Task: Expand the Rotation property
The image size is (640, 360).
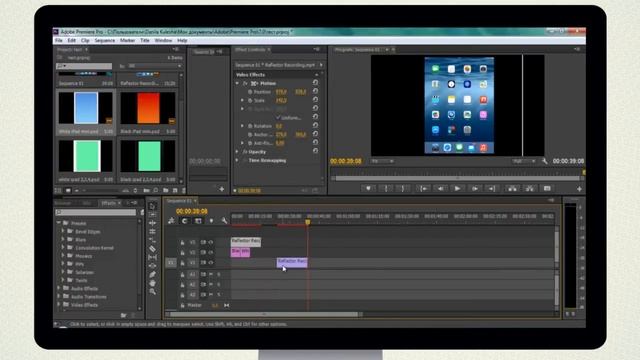Action: coord(242,126)
